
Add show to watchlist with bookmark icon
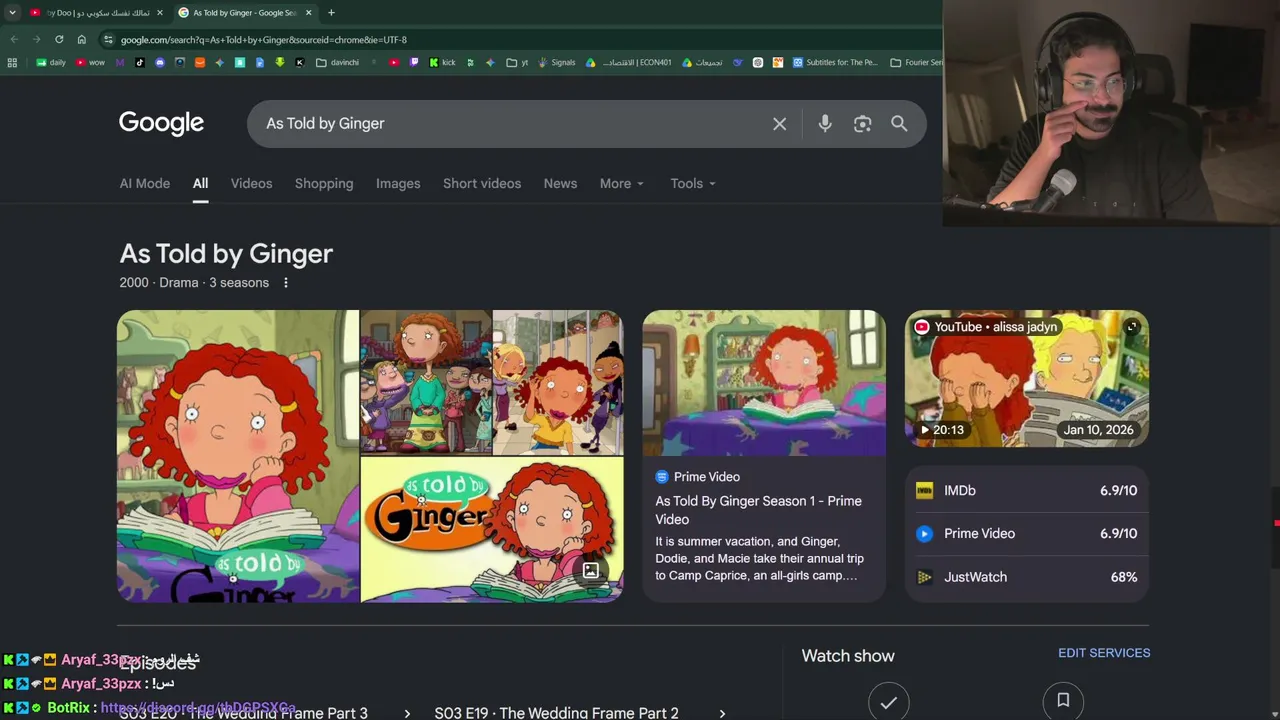click(x=1063, y=702)
